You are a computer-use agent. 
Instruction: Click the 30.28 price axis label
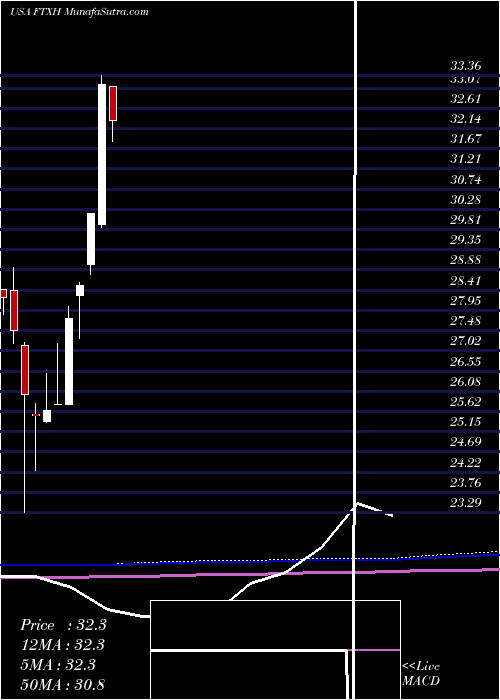click(x=466, y=200)
